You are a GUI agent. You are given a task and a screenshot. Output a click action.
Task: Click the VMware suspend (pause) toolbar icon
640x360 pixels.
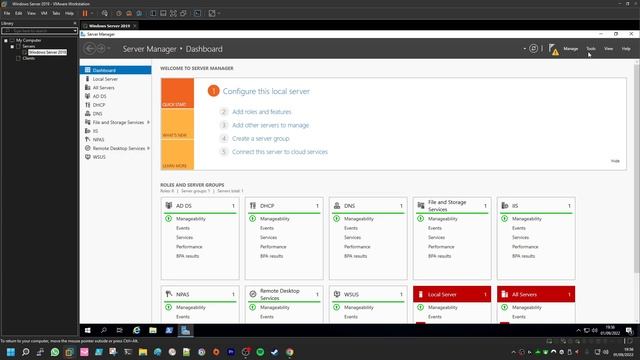[85, 13]
